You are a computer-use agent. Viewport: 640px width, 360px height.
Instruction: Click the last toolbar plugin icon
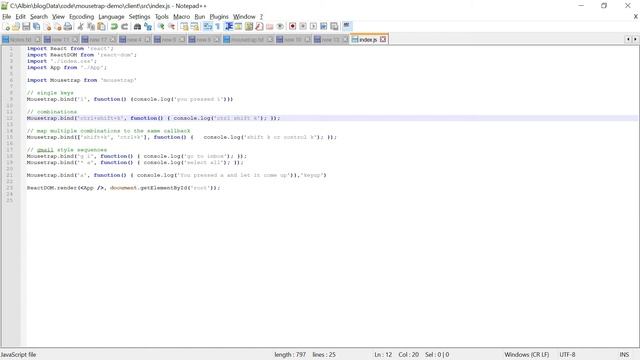347,27
